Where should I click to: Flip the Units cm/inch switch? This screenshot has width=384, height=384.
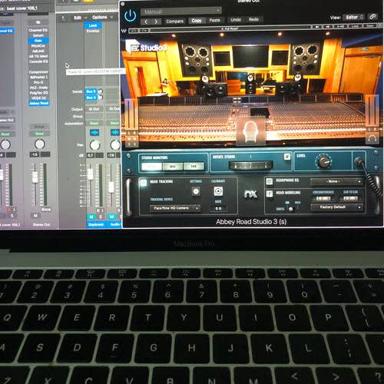point(291,209)
